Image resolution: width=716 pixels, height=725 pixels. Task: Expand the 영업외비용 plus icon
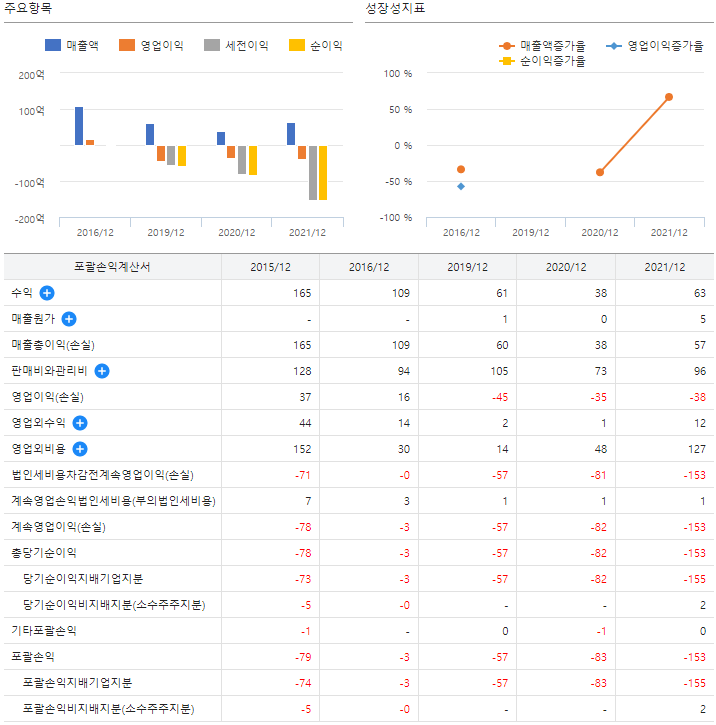pyautogui.click(x=80, y=449)
